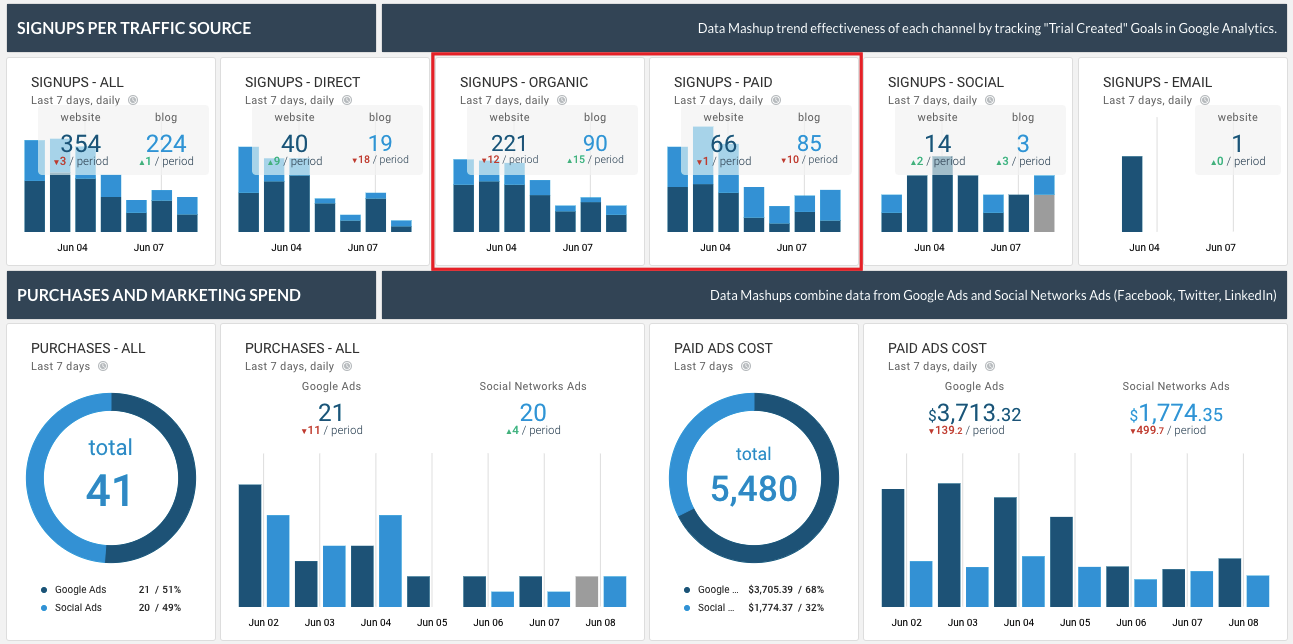Click the gray Jun 08 bar in Purchases chart
The height and width of the screenshot is (644, 1293).
pos(587,591)
